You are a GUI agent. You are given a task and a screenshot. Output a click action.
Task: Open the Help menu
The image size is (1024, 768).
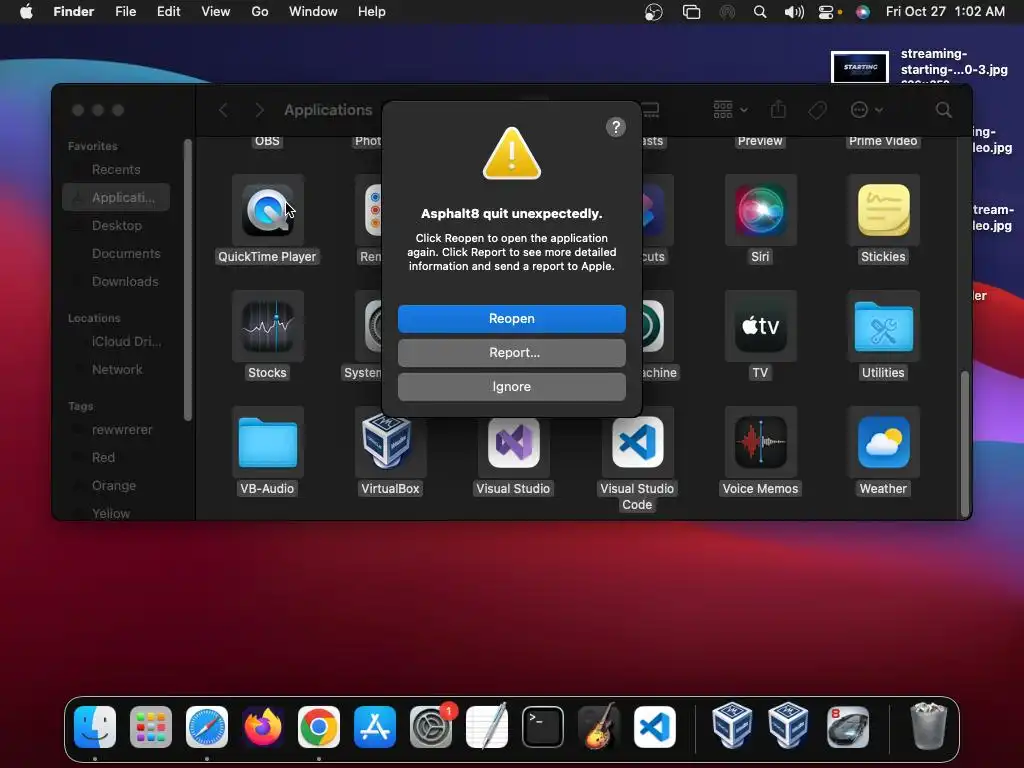[x=372, y=12]
